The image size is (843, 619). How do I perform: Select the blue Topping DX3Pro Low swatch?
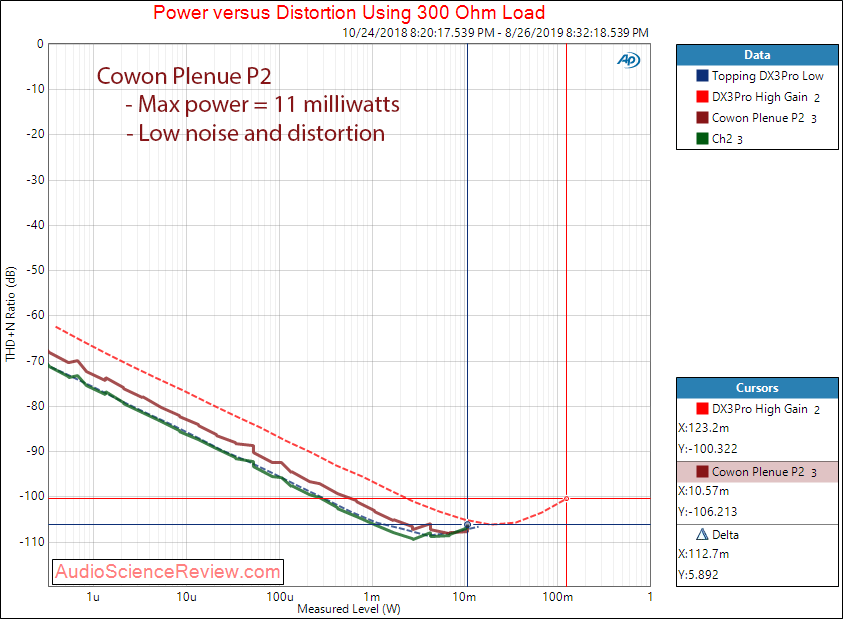pyautogui.click(x=702, y=76)
